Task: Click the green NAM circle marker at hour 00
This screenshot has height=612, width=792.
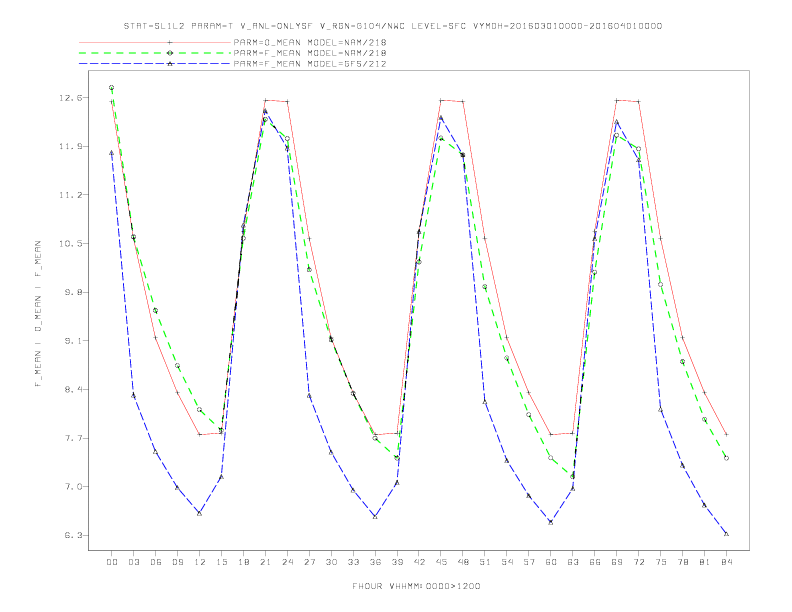Action: pyautogui.click(x=112, y=87)
